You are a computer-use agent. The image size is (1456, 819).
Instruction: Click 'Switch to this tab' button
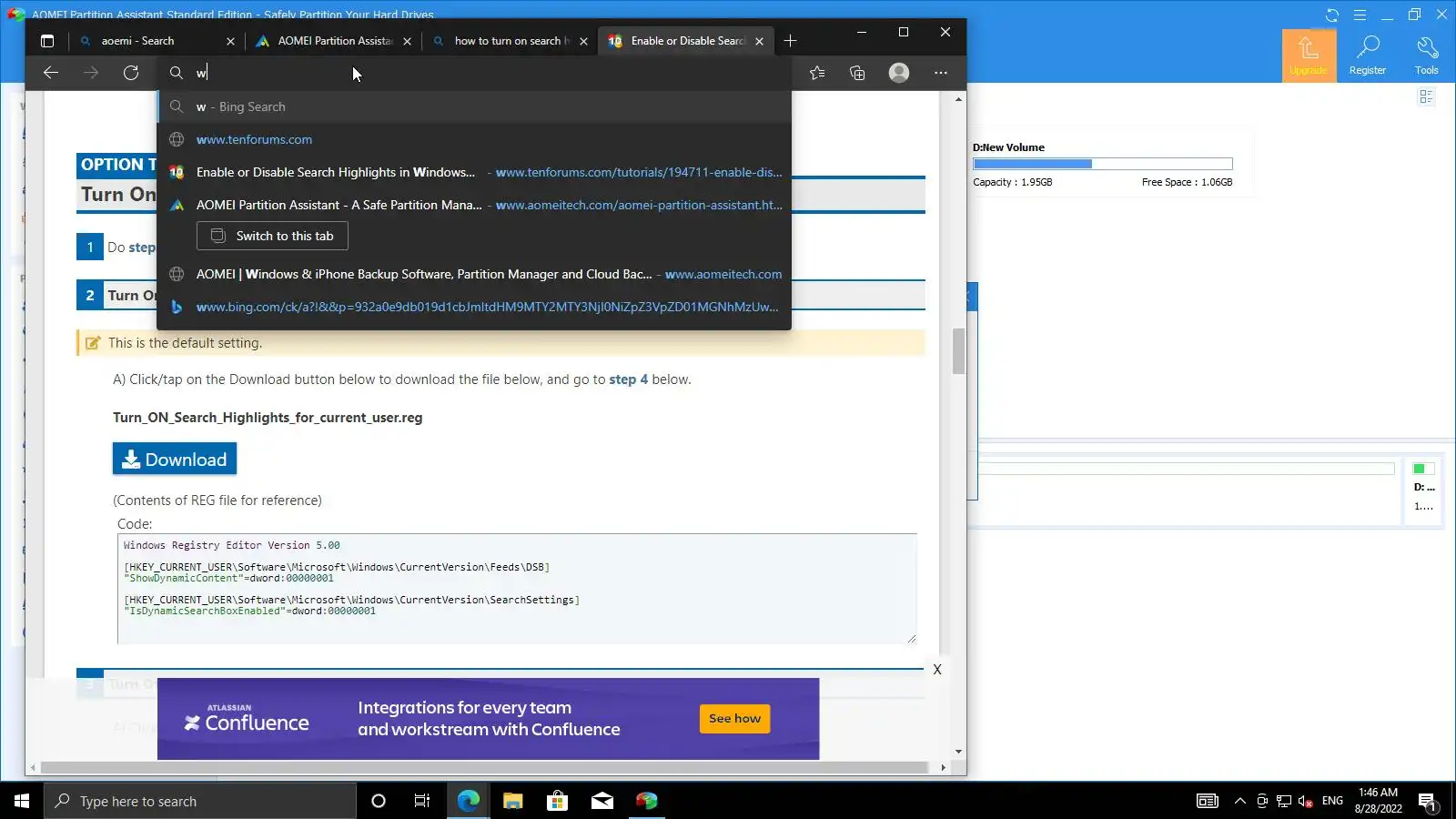pyautogui.click(x=272, y=236)
